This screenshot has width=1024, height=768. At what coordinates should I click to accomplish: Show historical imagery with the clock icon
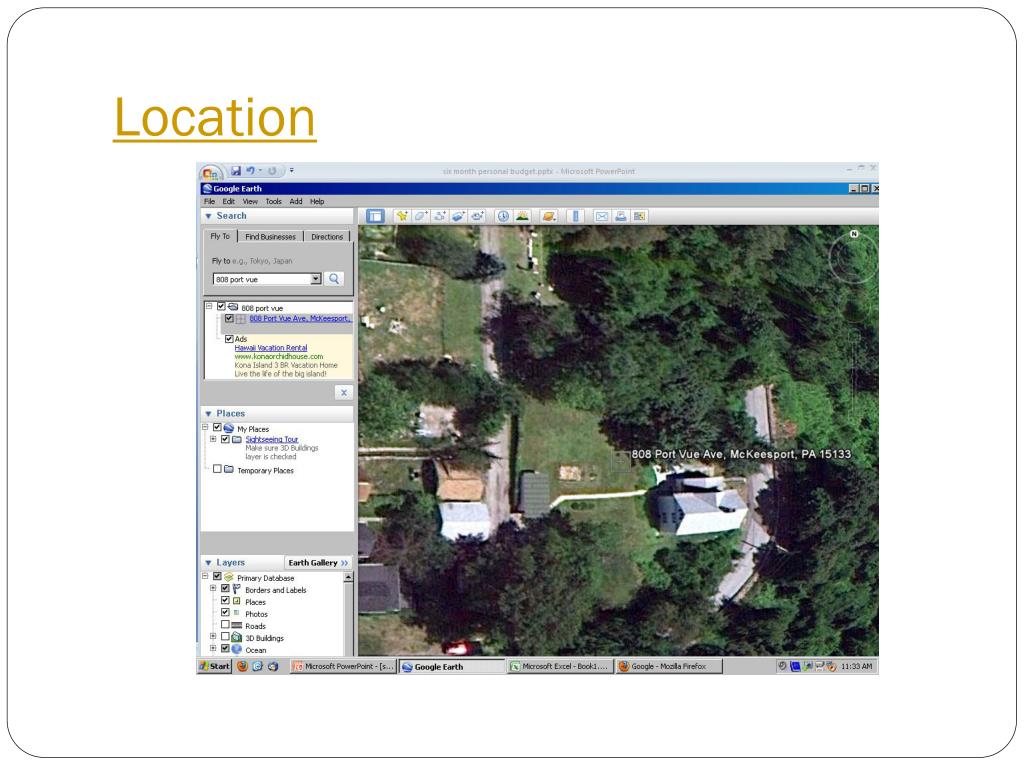point(503,216)
